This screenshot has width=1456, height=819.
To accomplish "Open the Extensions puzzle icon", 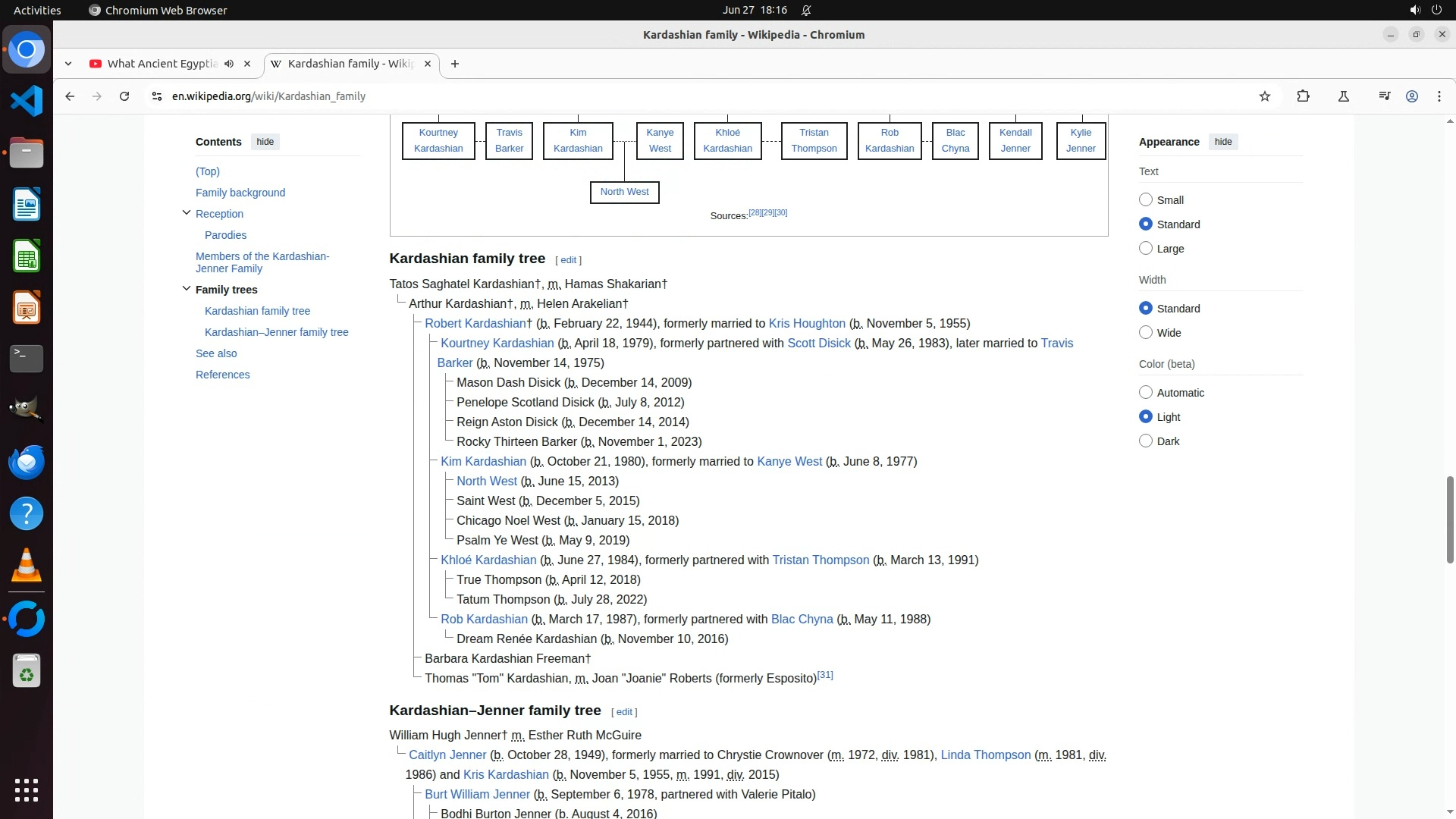I will point(1303,96).
